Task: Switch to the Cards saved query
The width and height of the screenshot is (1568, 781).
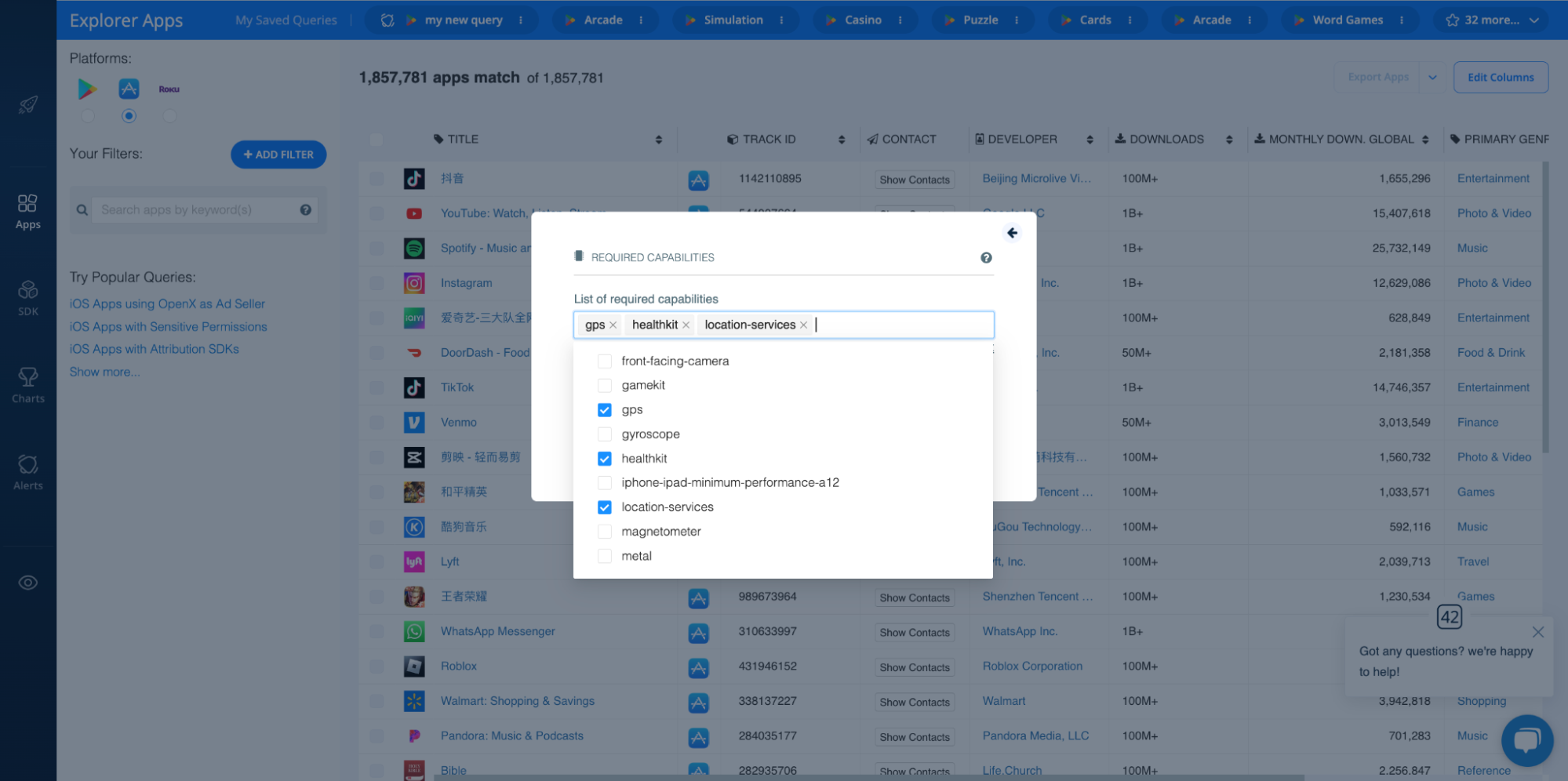Action: 1095,20
